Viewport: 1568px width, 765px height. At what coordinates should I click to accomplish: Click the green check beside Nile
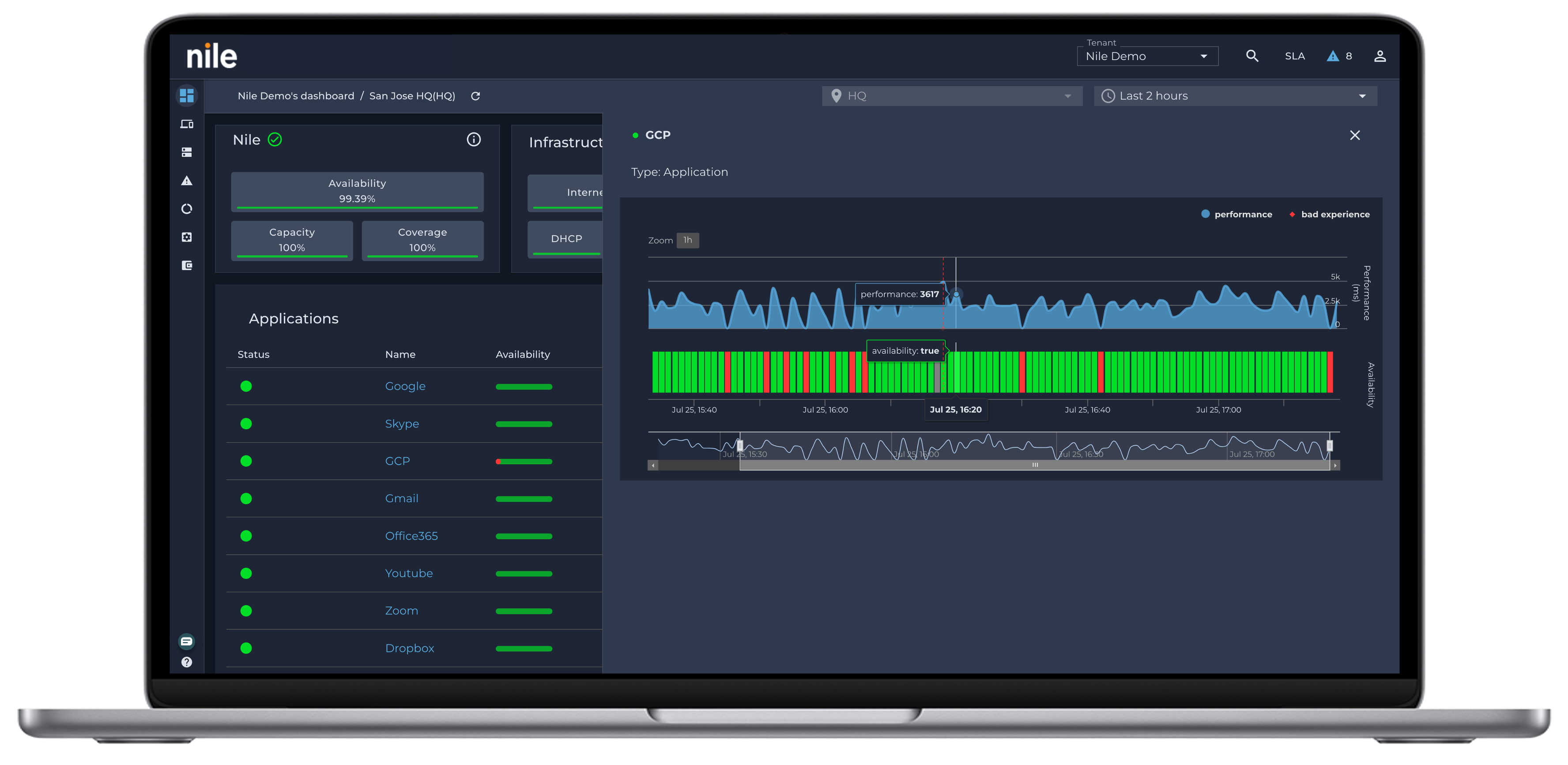click(x=275, y=140)
